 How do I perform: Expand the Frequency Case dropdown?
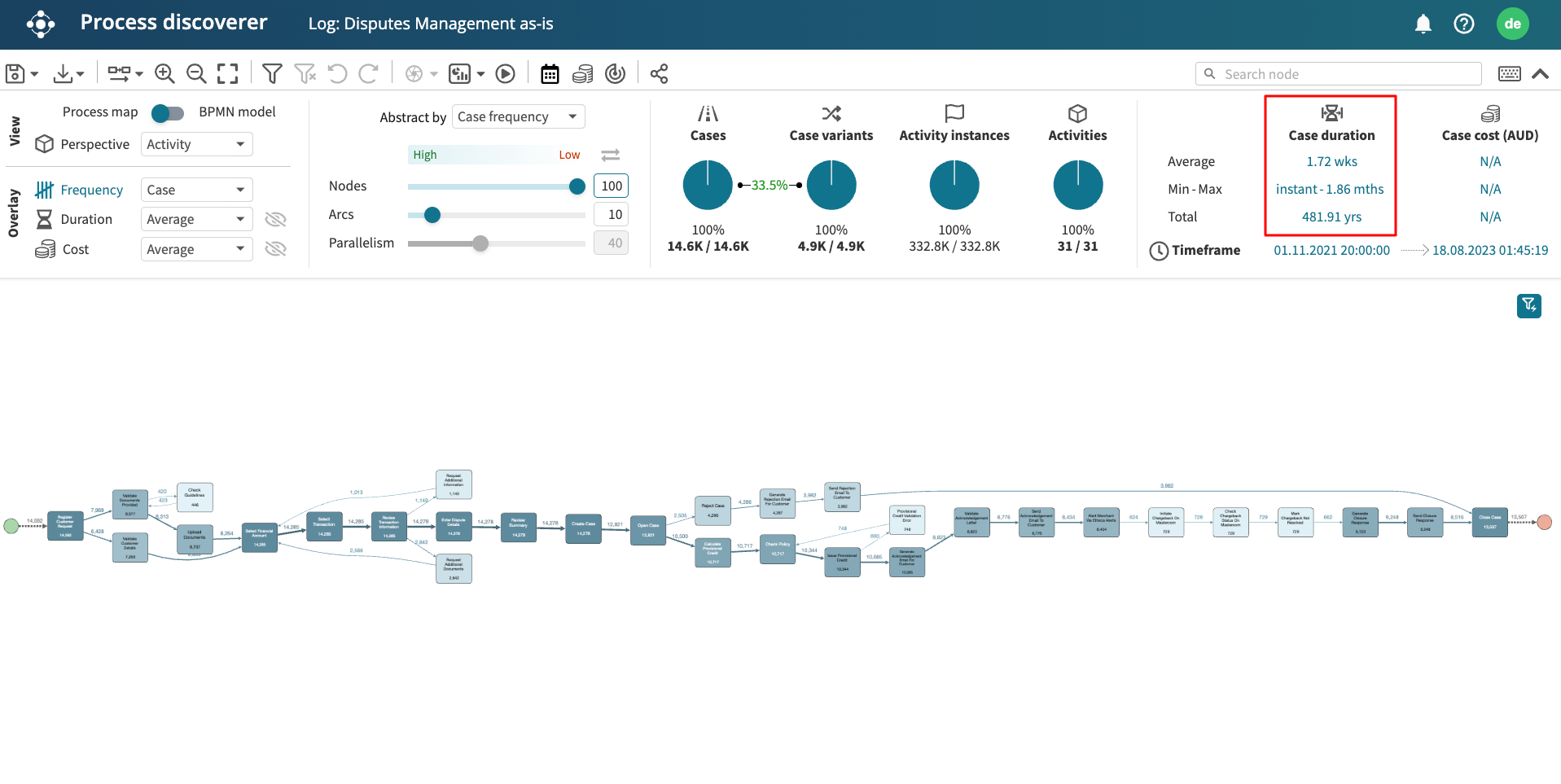pyautogui.click(x=196, y=191)
